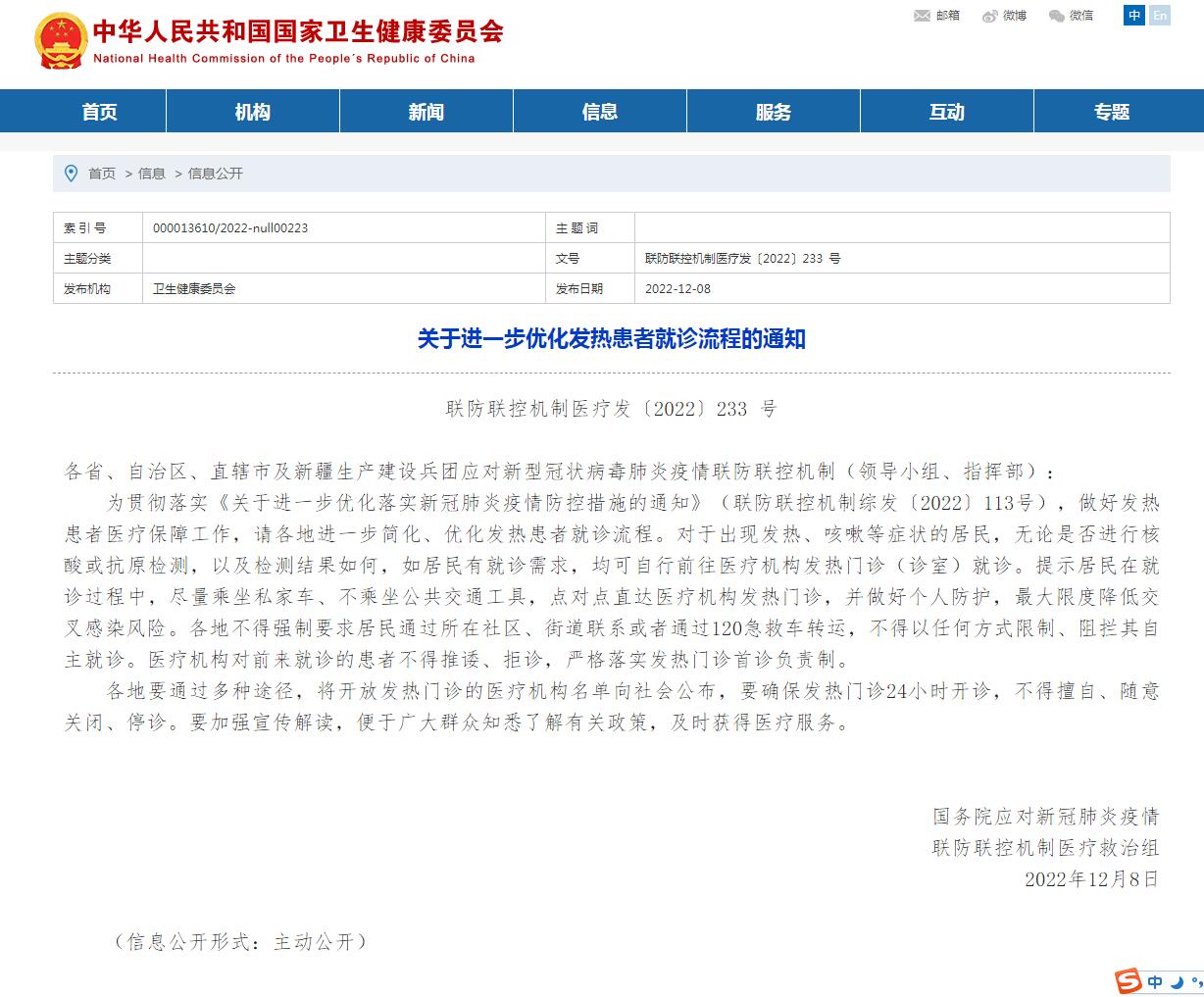Click the index number 000013610/2022-null00223
This screenshot has width=1204, height=997.
tap(230, 228)
